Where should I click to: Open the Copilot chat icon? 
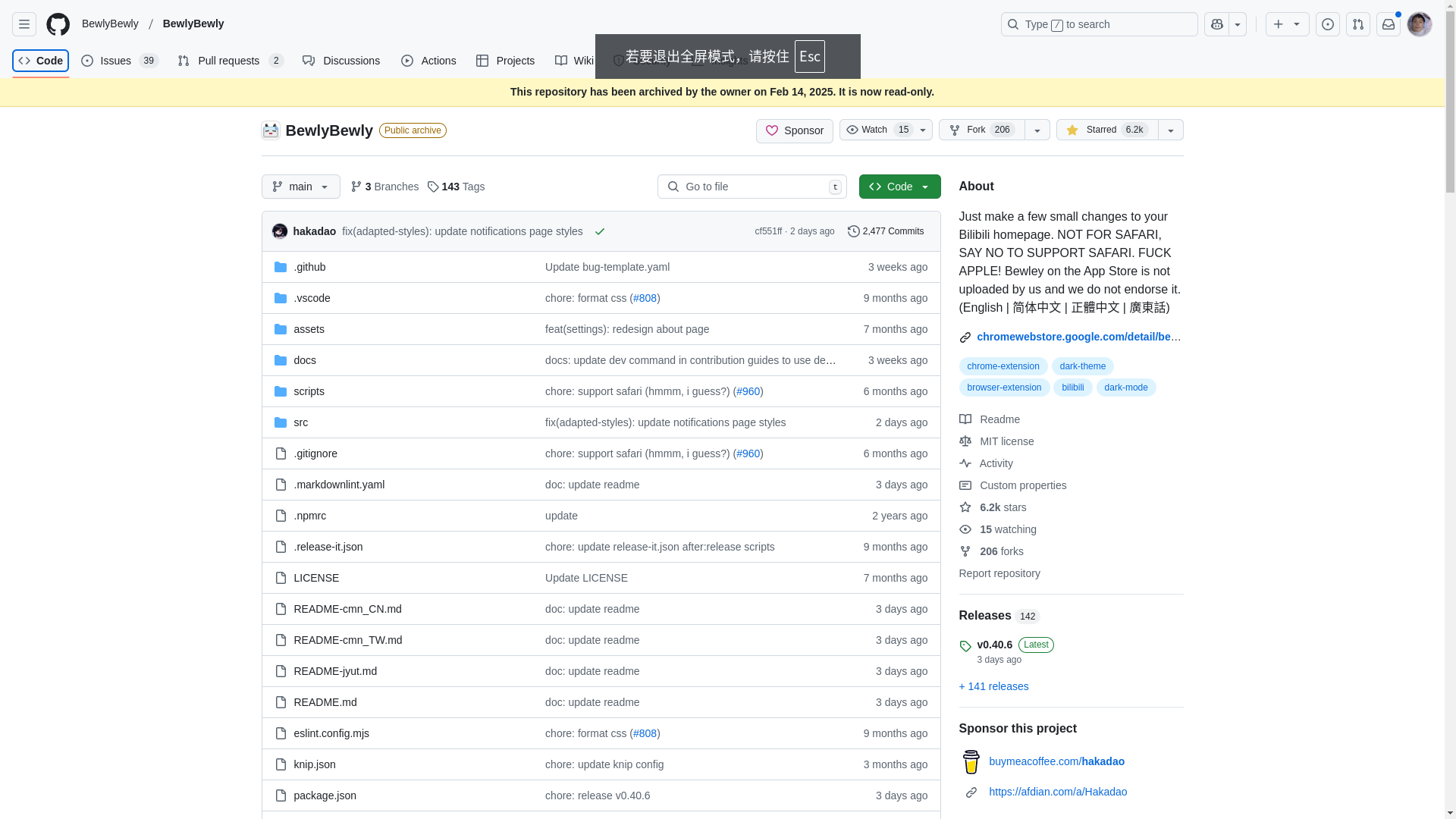coord(1216,24)
